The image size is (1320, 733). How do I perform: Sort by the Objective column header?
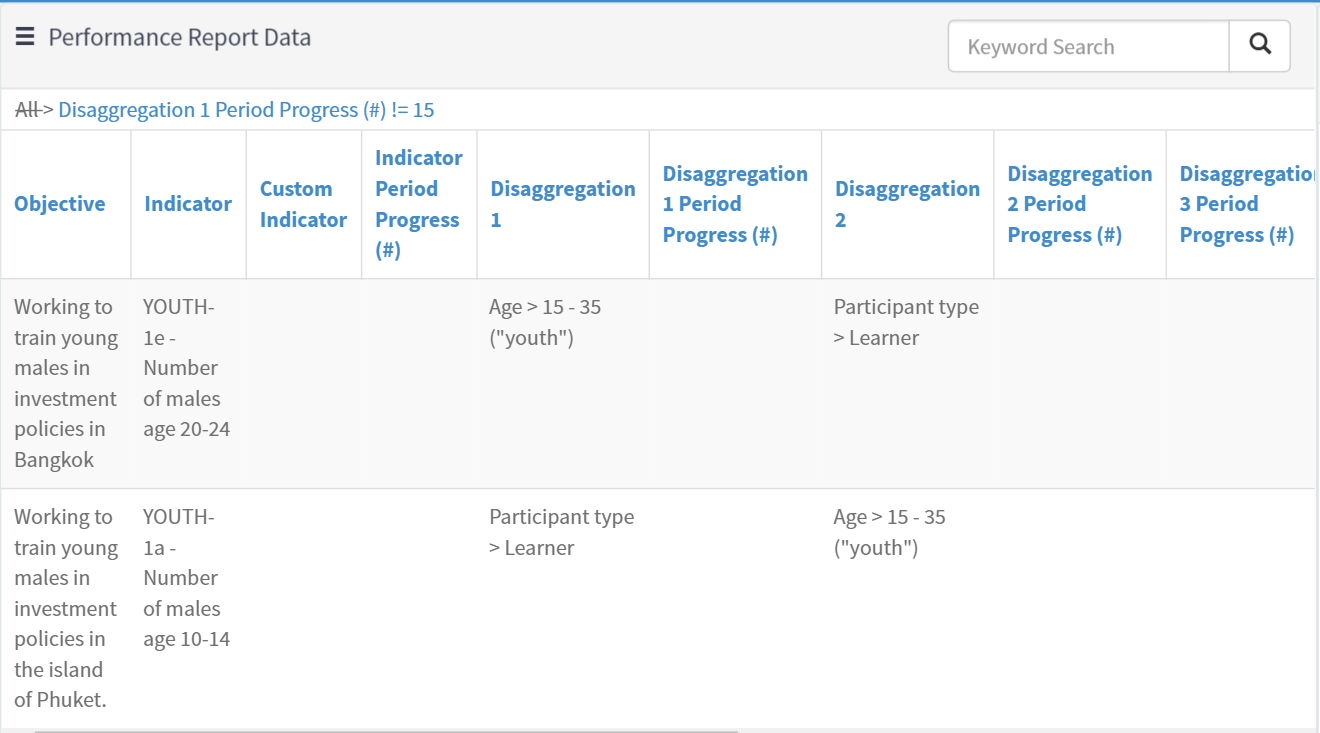(60, 204)
